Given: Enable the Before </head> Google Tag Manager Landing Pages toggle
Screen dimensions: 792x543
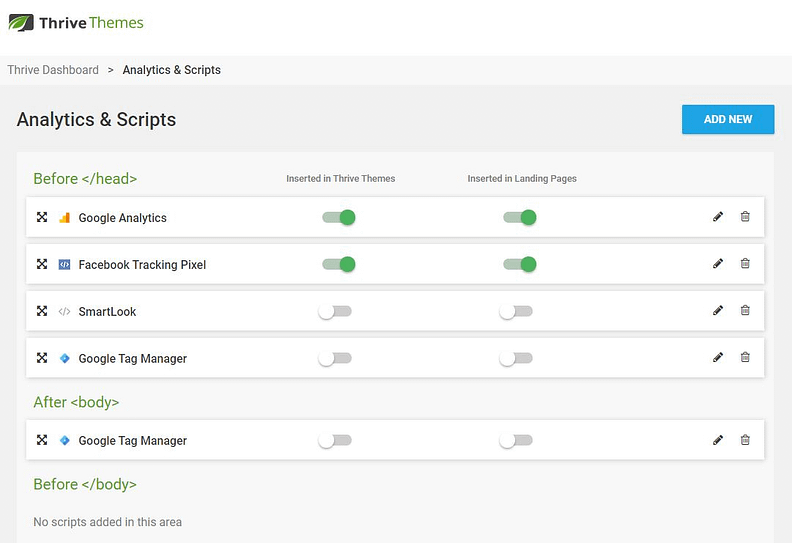Looking at the screenshot, I should pyautogui.click(x=516, y=359).
